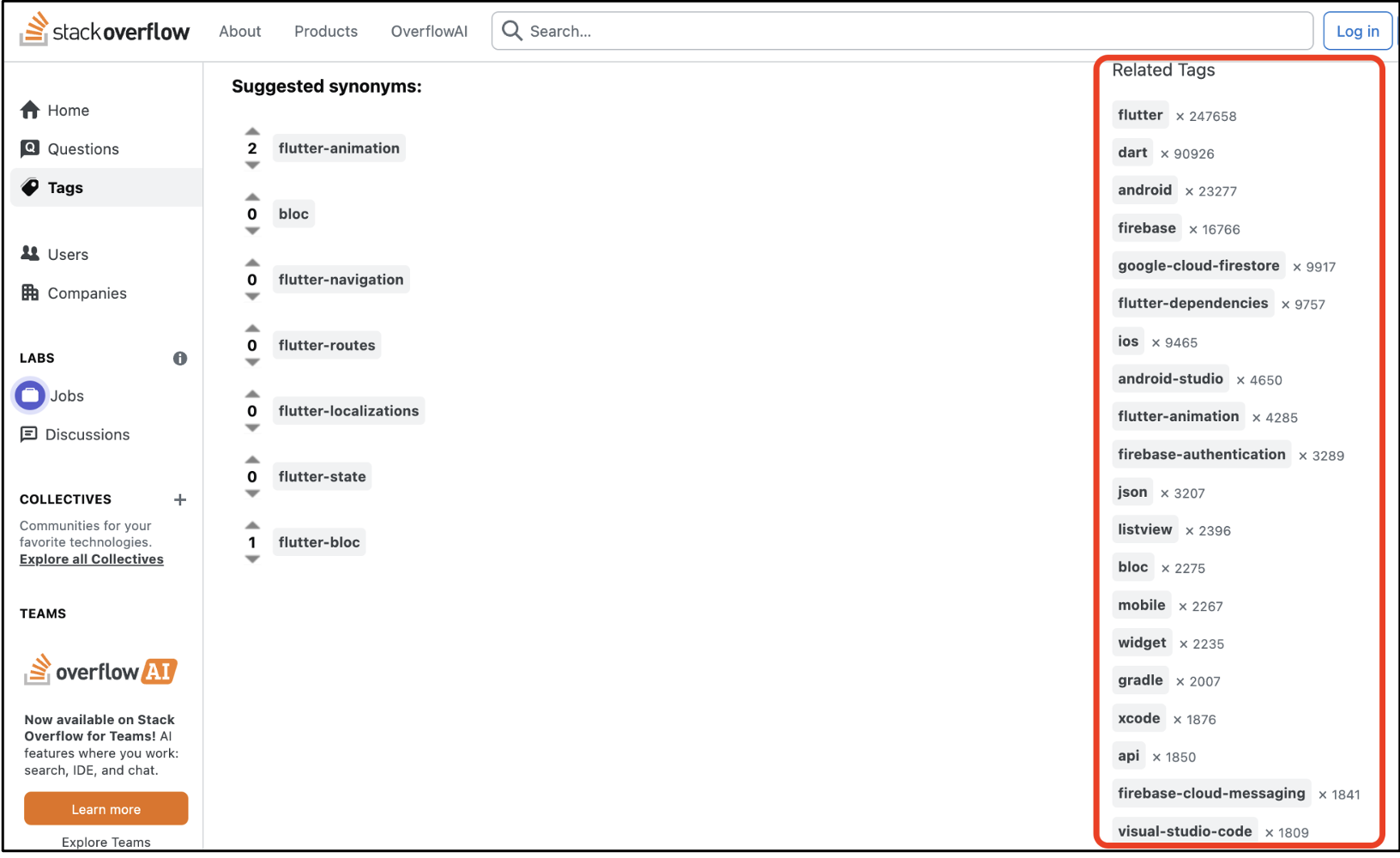Open the Jobs link in Labs

click(66, 396)
